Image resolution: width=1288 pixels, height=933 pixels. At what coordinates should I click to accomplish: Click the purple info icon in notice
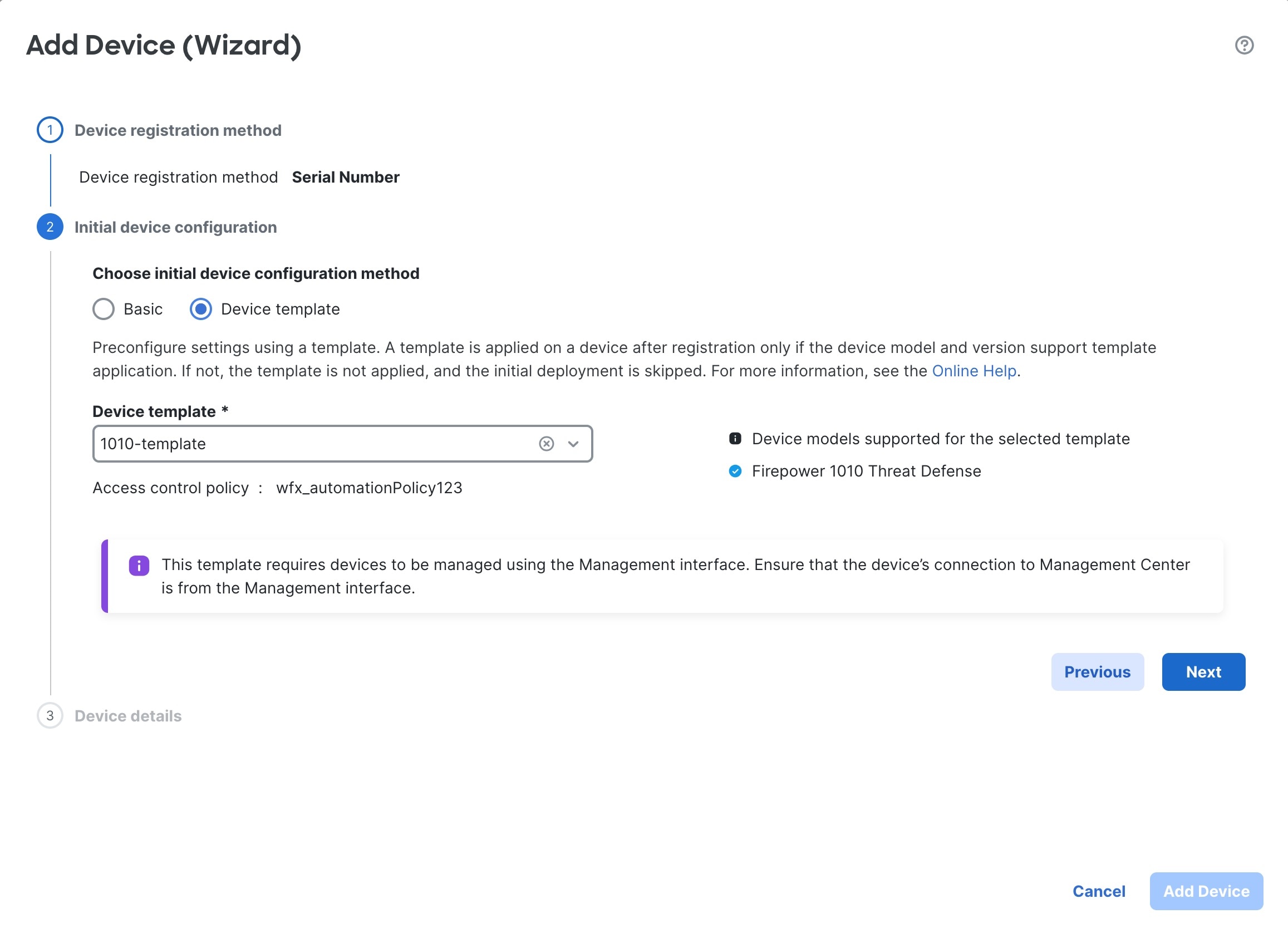[139, 566]
